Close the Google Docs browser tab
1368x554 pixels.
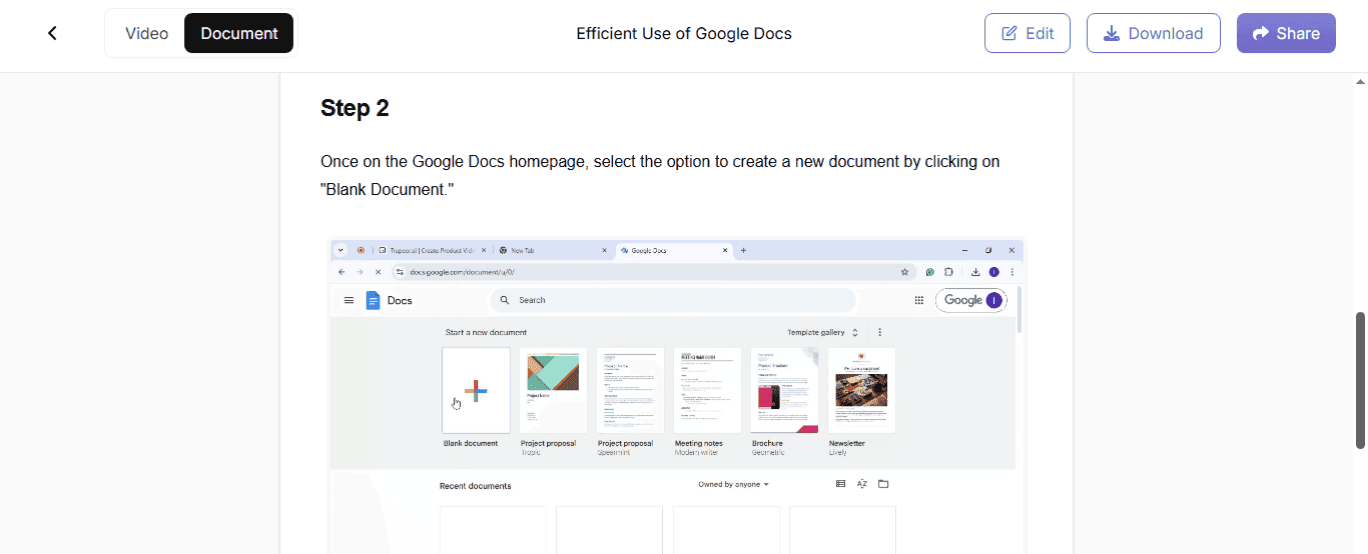[724, 250]
